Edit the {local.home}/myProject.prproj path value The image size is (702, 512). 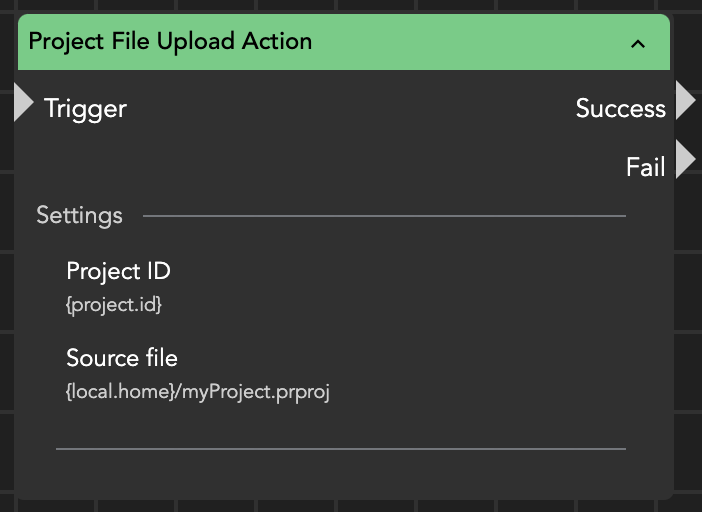(197, 392)
